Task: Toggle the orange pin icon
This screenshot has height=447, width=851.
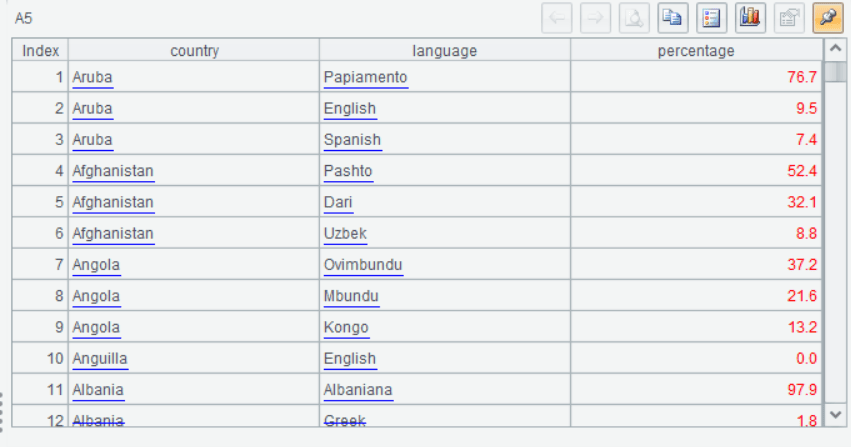Action: pyautogui.click(x=828, y=18)
